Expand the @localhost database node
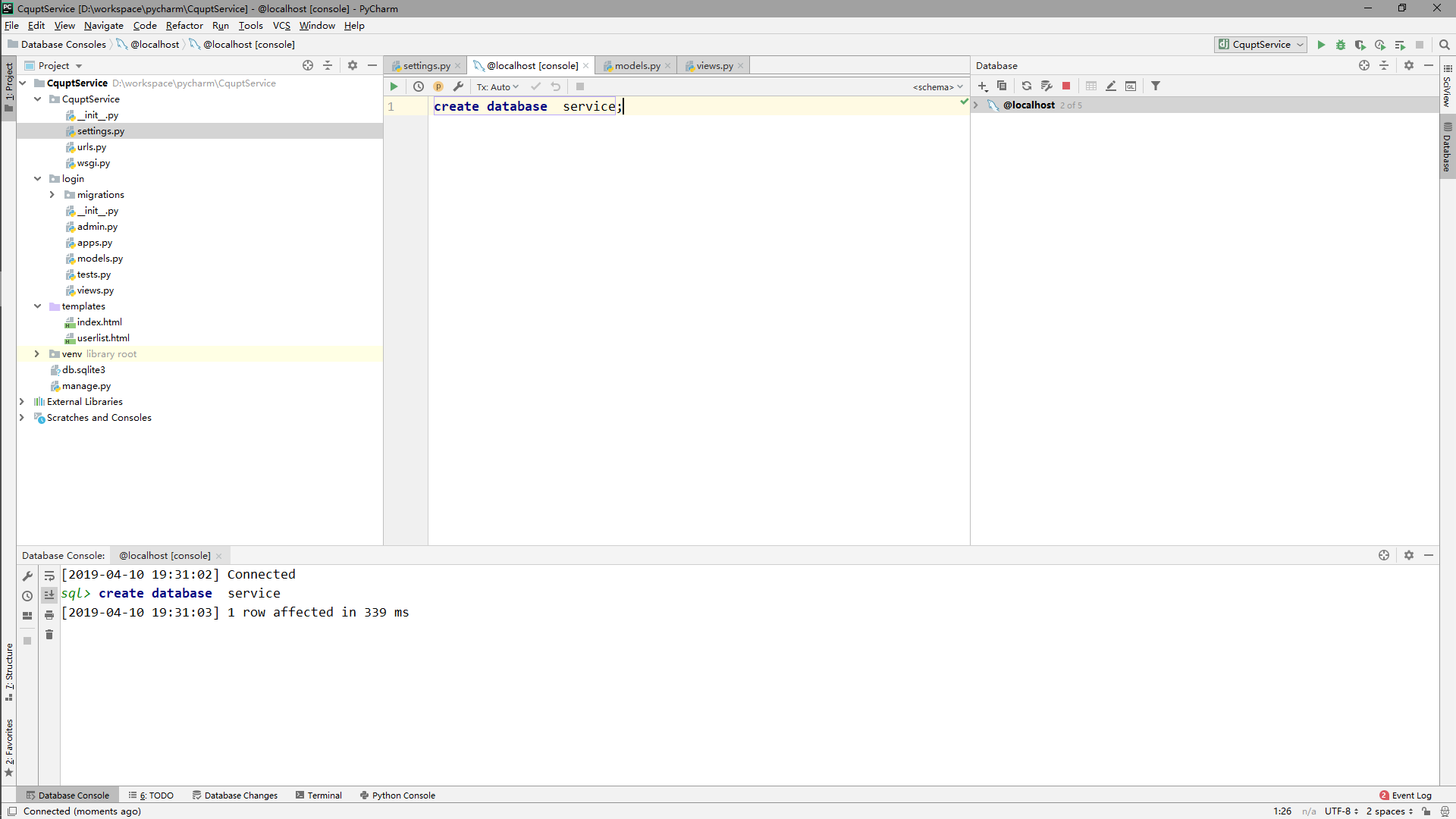Viewport: 1456px width, 819px height. click(x=976, y=105)
